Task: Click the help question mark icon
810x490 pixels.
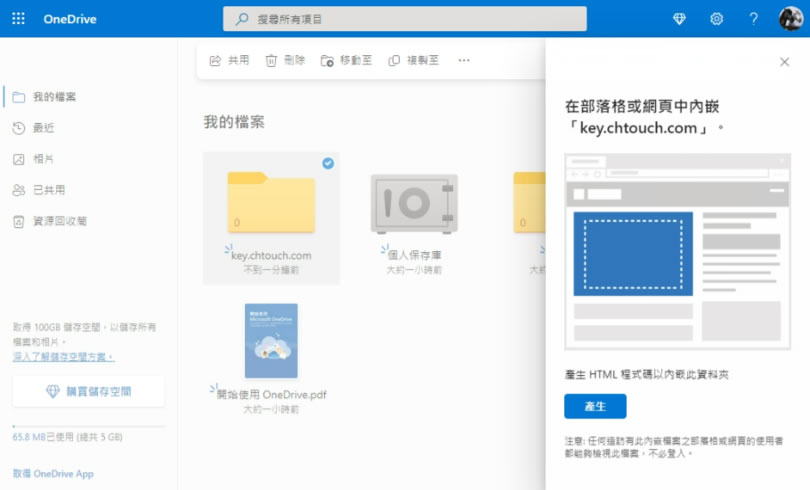Action: click(x=753, y=19)
